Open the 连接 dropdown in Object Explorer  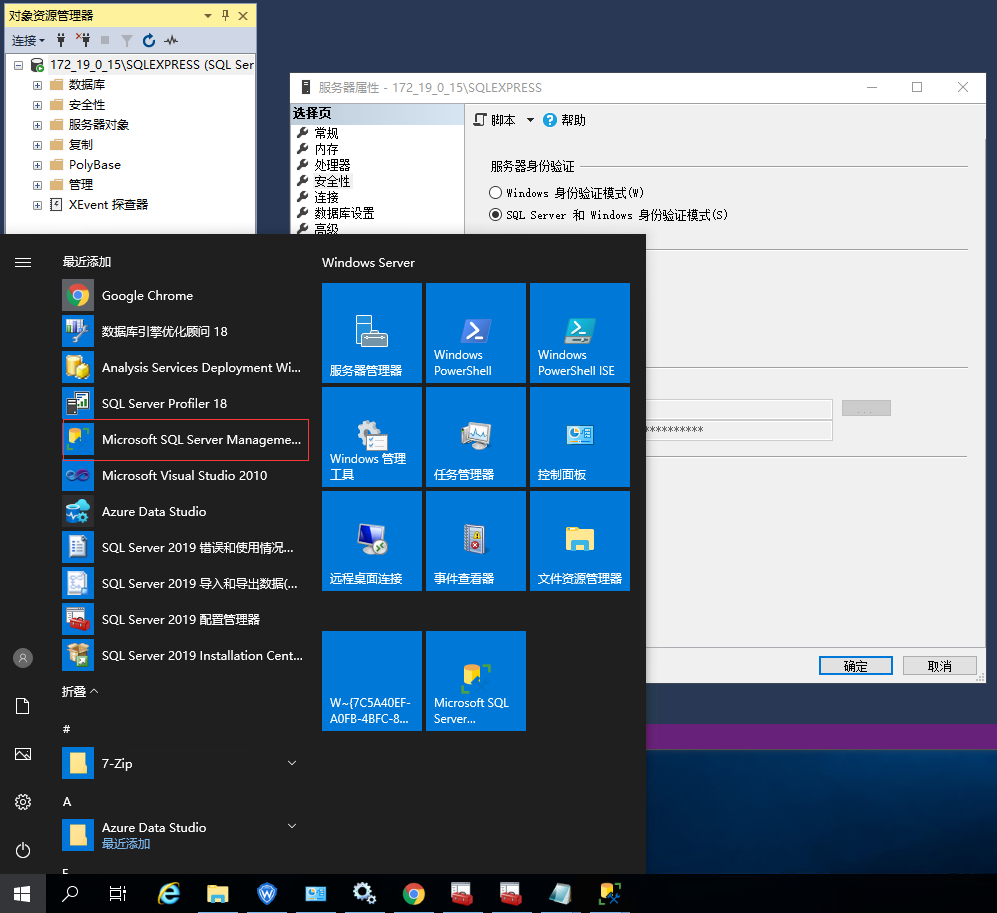click(x=28, y=40)
